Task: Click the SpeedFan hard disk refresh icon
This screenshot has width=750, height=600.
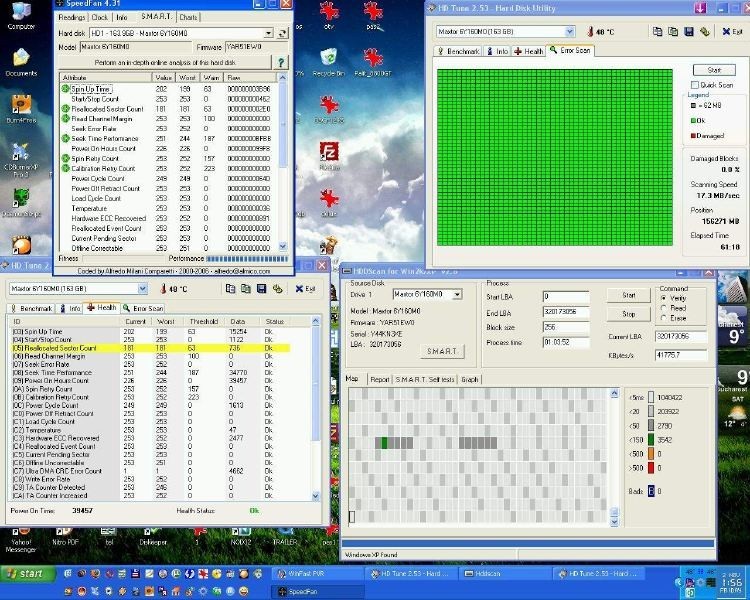Action: [x=283, y=33]
